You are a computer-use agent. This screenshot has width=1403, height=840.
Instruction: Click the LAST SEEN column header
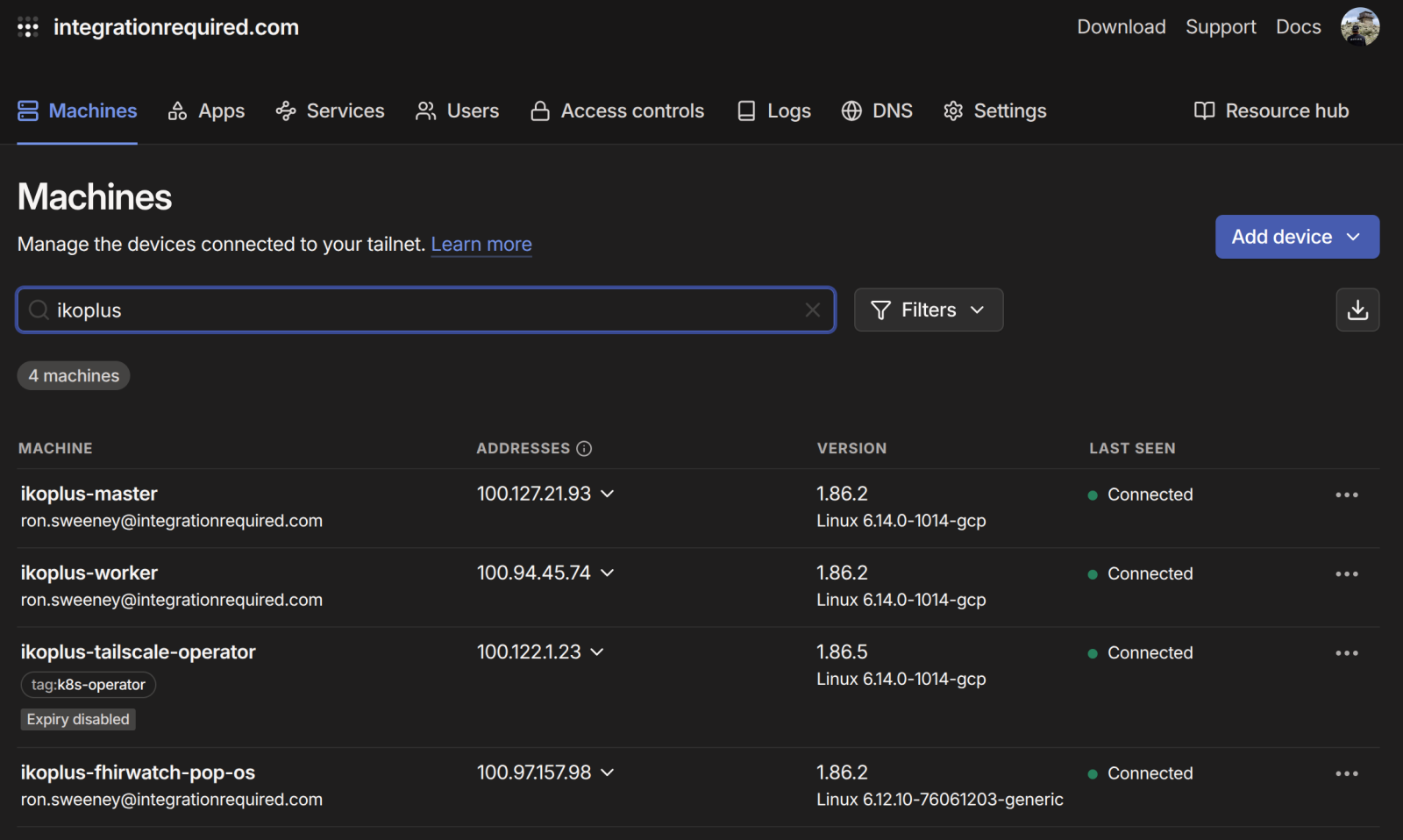click(1132, 448)
